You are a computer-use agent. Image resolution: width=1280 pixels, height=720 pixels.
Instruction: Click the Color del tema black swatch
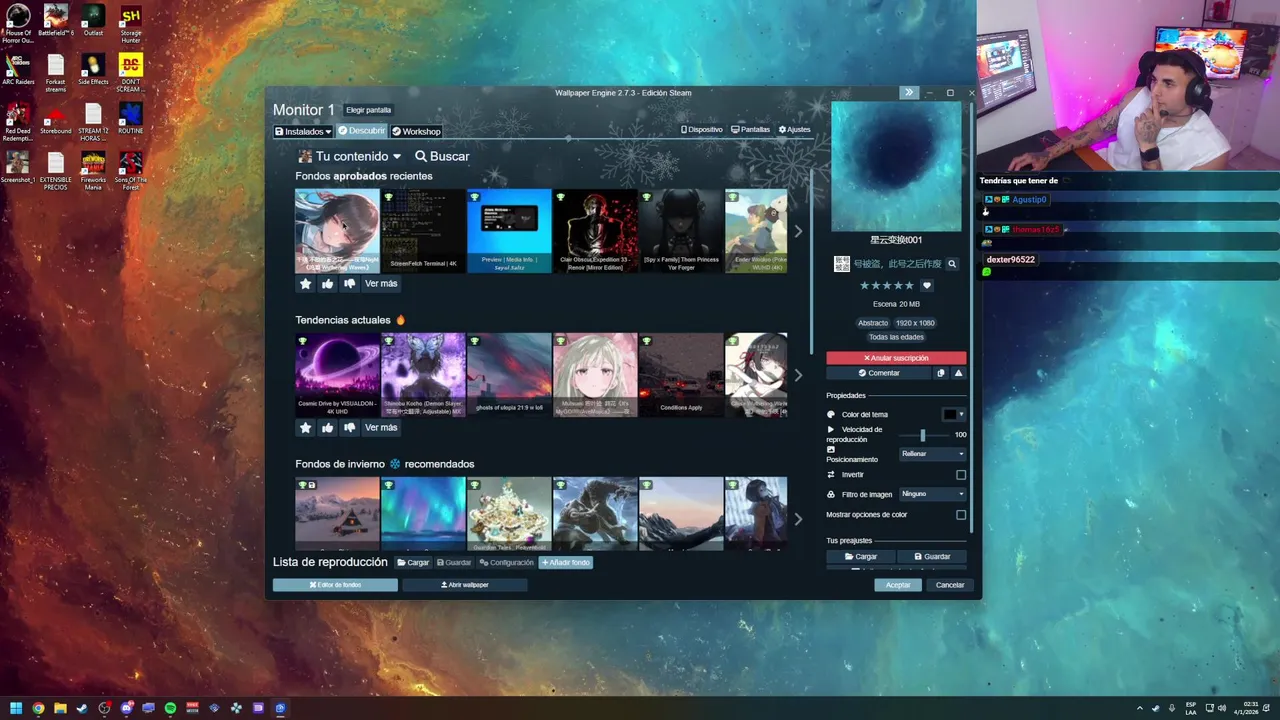(949, 414)
